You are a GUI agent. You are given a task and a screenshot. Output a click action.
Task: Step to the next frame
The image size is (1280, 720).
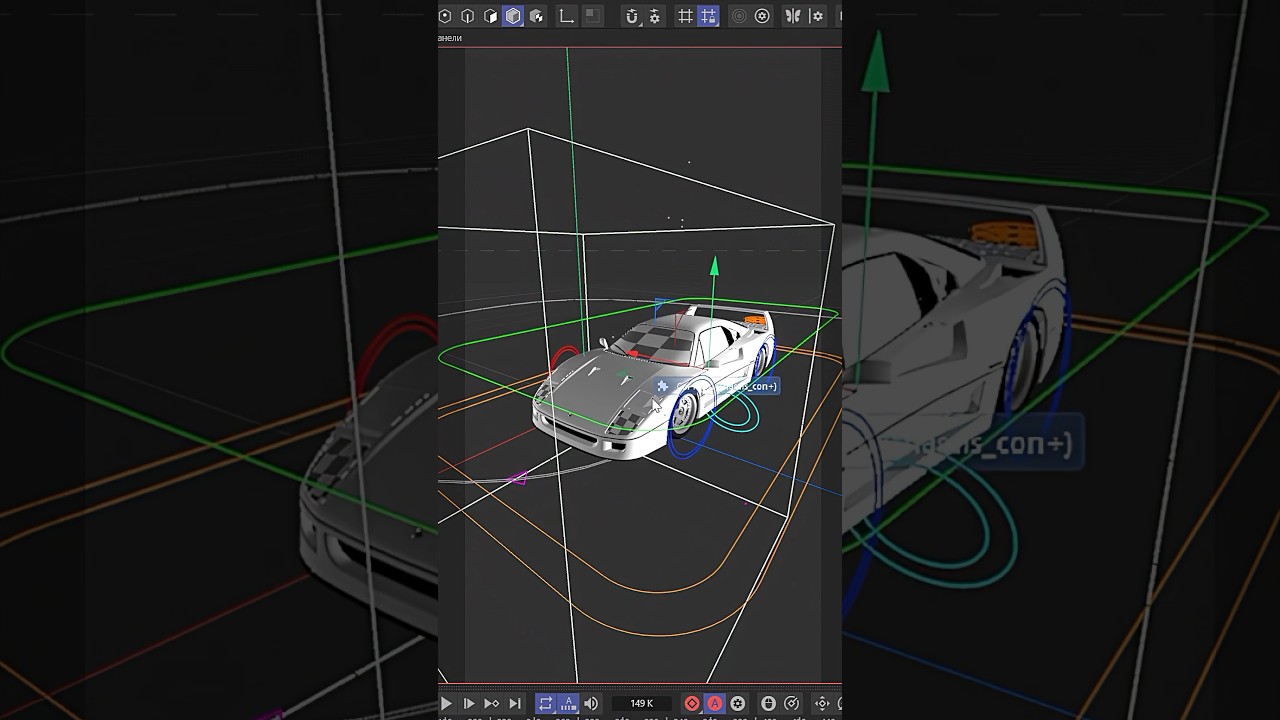(x=468, y=704)
